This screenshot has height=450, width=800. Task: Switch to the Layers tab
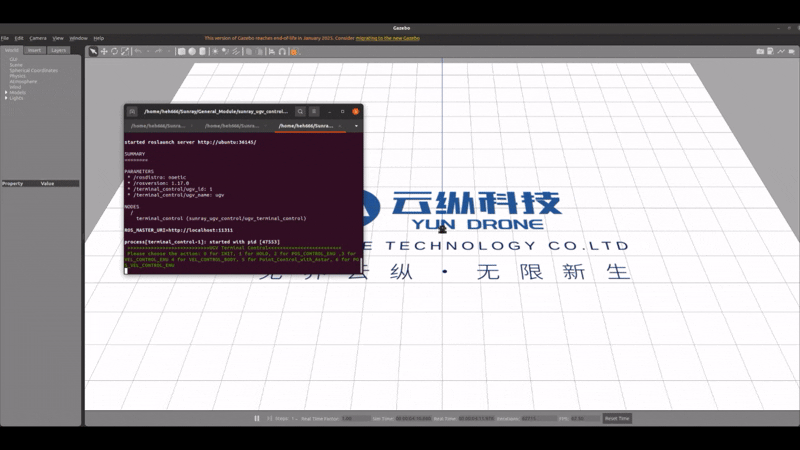coord(58,50)
